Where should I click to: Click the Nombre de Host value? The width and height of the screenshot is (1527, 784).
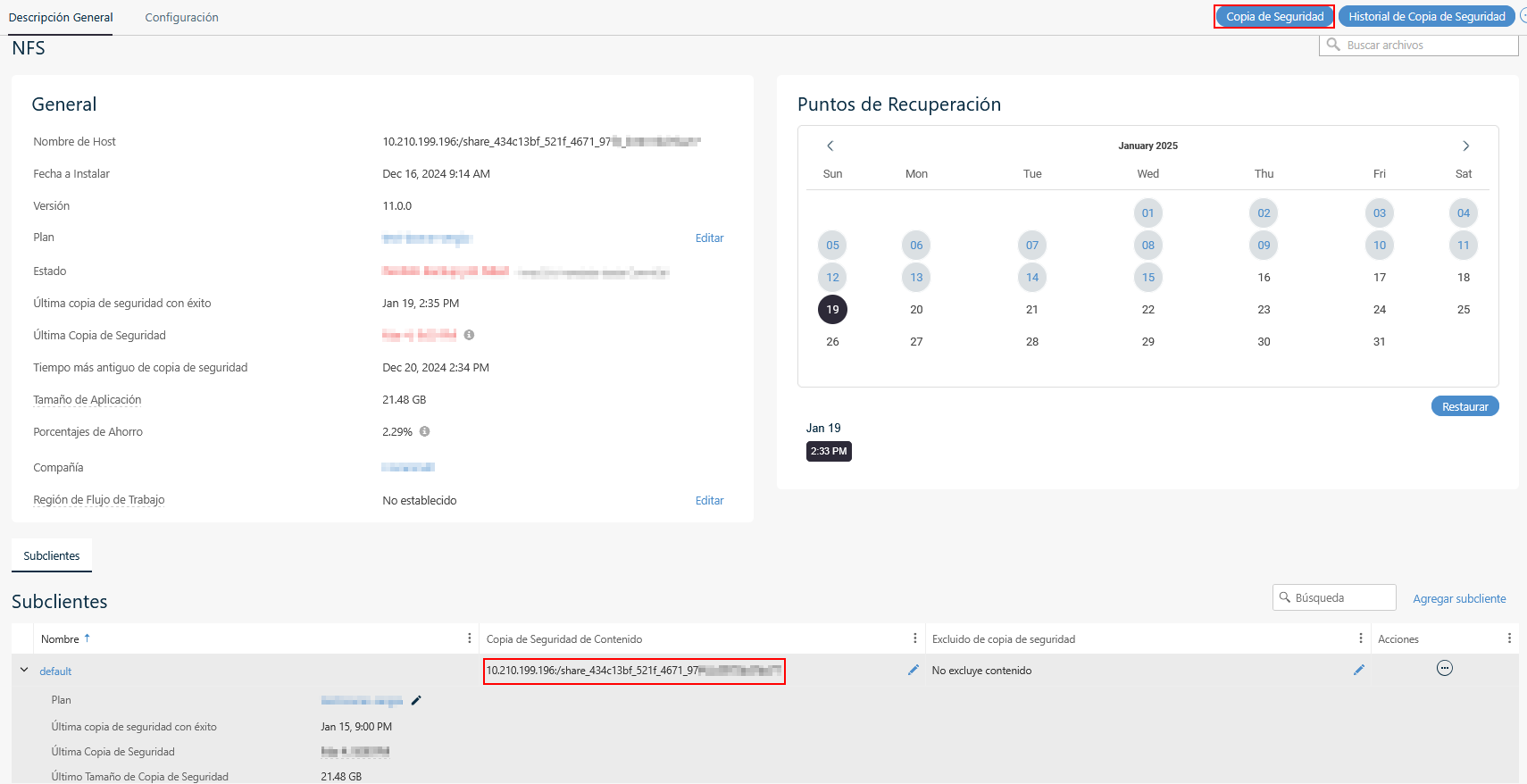click(x=541, y=141)
